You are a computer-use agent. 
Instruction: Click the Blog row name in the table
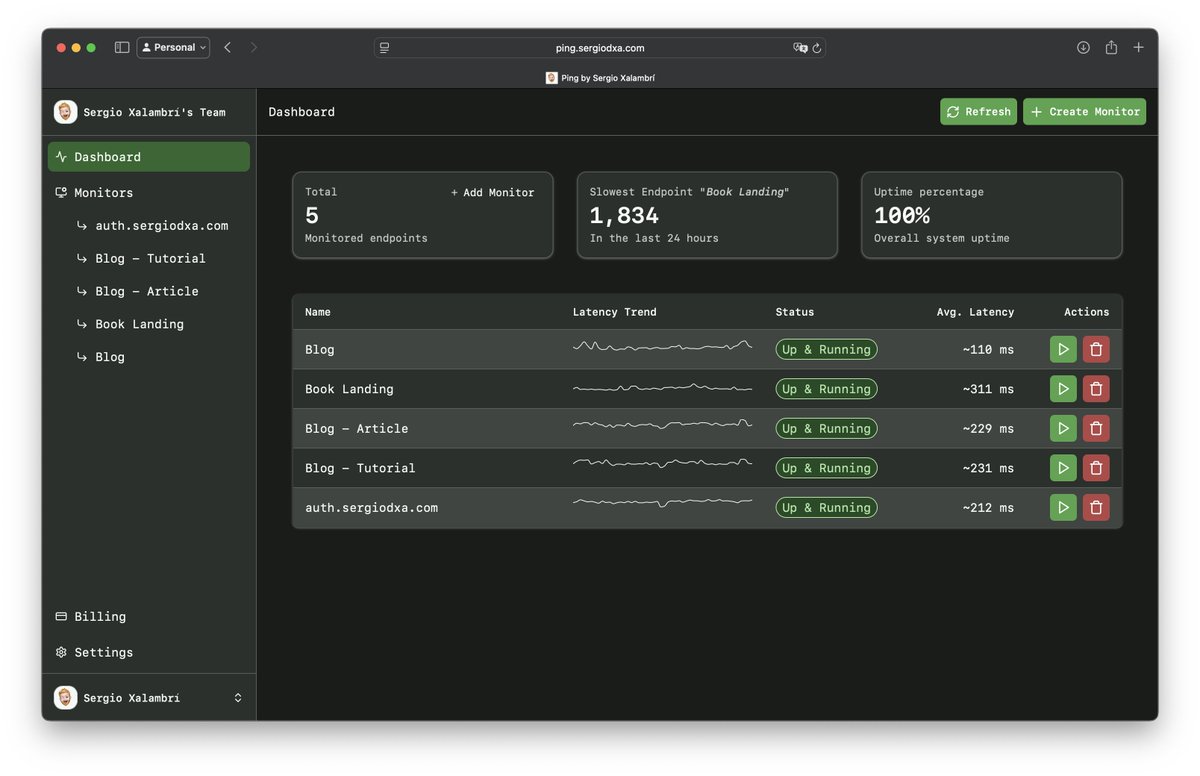[320, 350]
